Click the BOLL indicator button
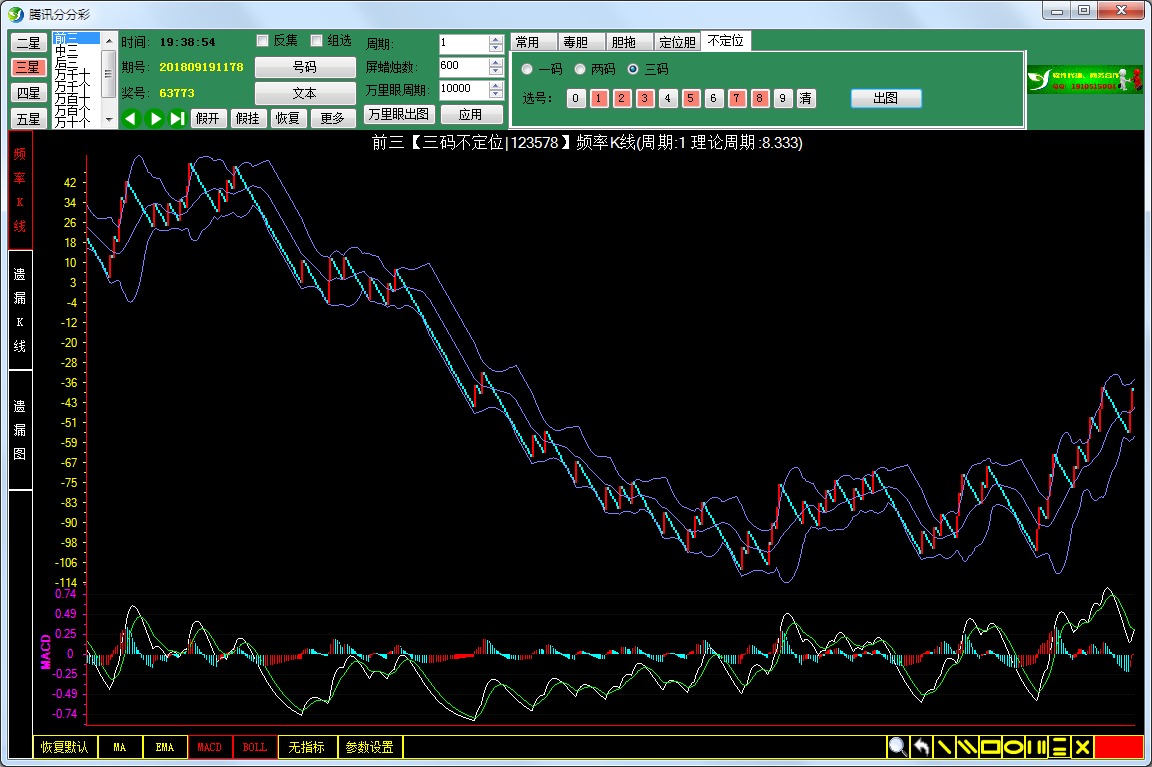Screen dimensions: 1152x767 [255, 747]
